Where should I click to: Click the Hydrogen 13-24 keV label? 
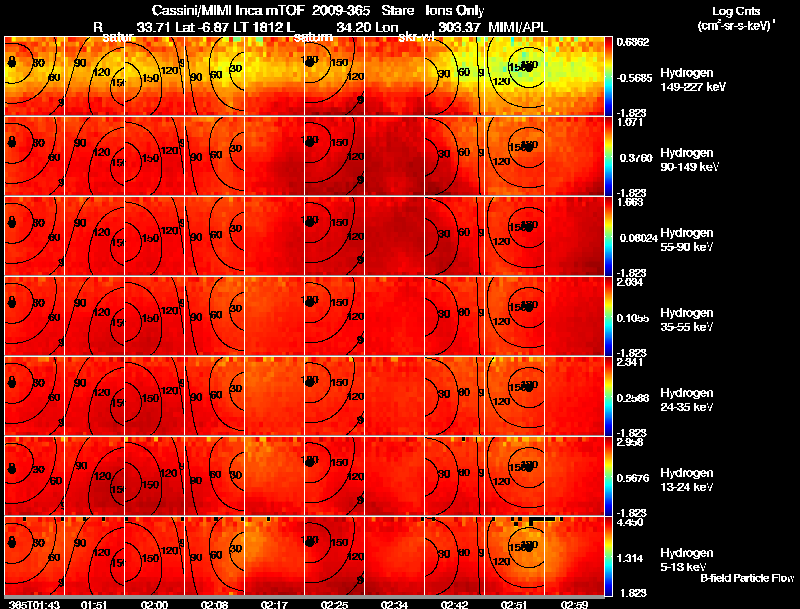pos(687,480)
